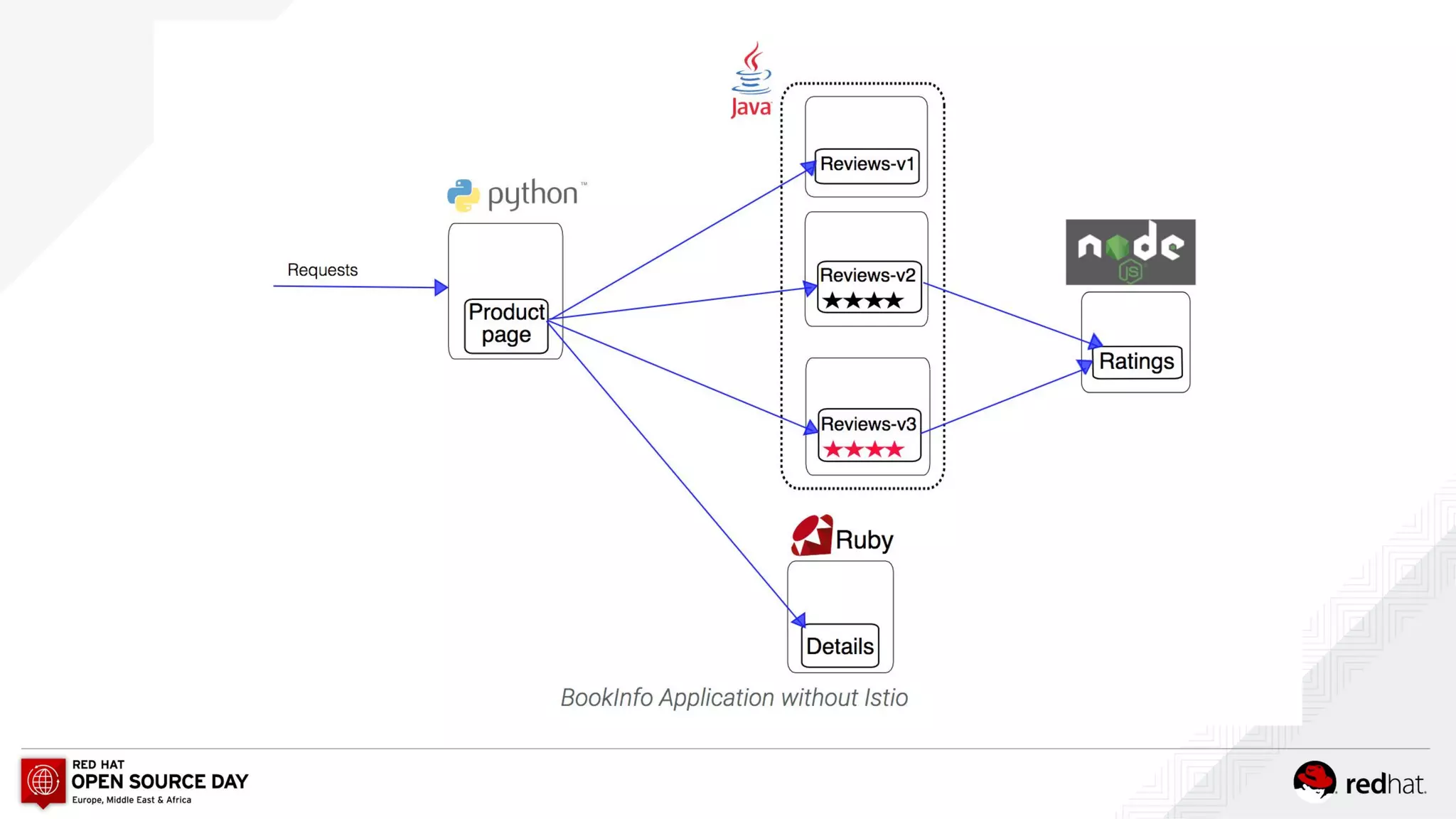
Task: Select the Product page box
Action: tap(506, 326)
